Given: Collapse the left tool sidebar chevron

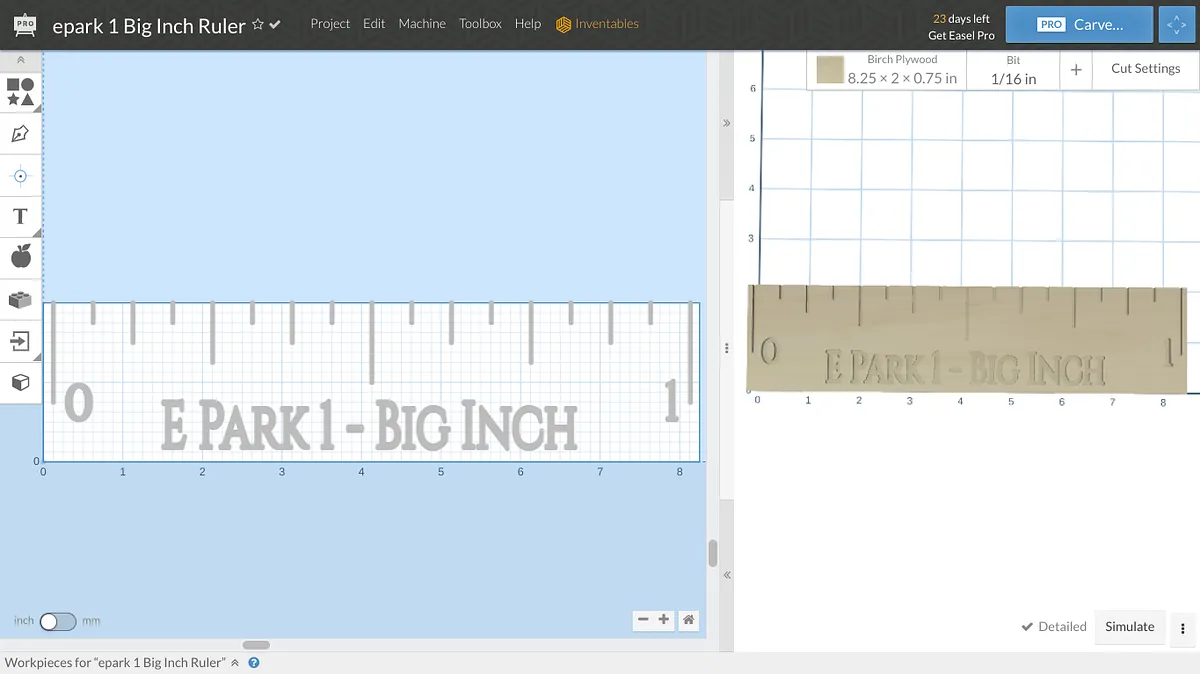Looking at the screenshot, I should (x=21, y=60).
